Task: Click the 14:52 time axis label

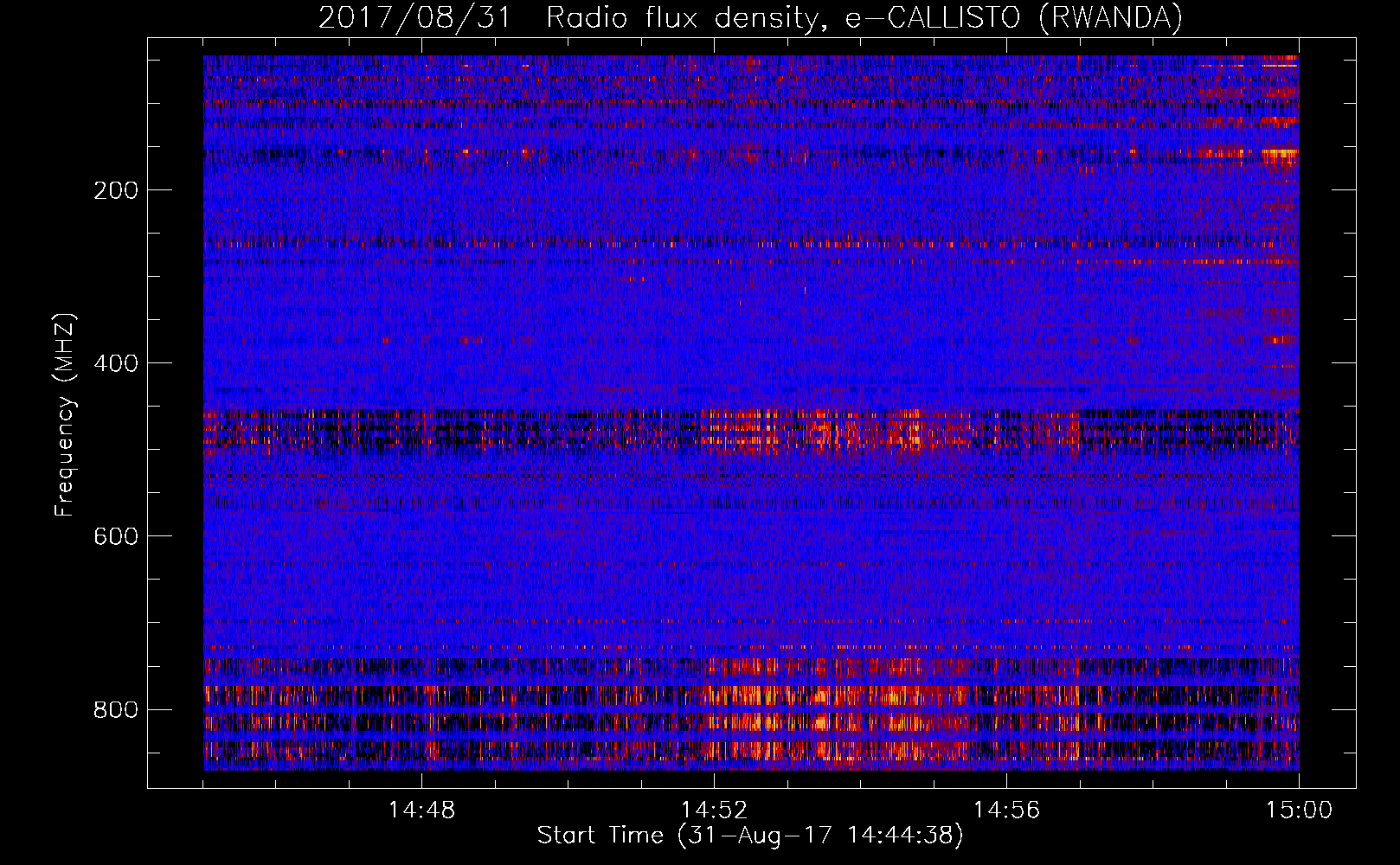Action: pos(714,810)
